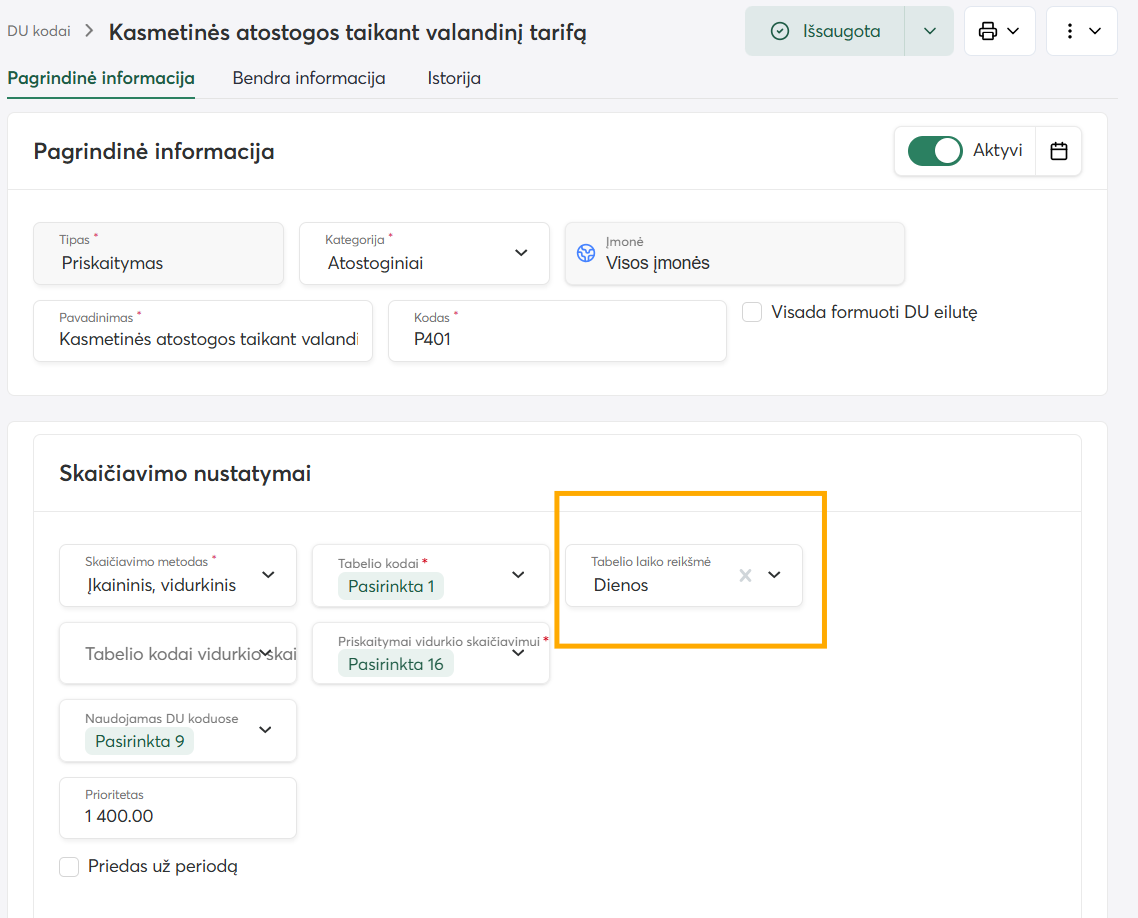Screen dimensions: 1138x918
Task: Click the printer icon in the header
Action: click(x=988, y=31)
